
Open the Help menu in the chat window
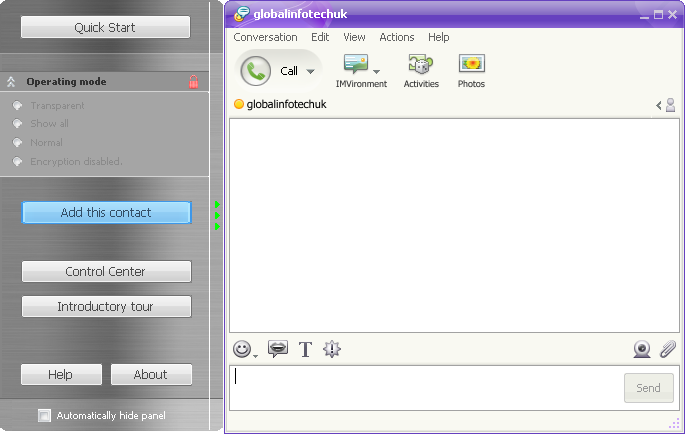pyautogui.click(x=439, y=37)
